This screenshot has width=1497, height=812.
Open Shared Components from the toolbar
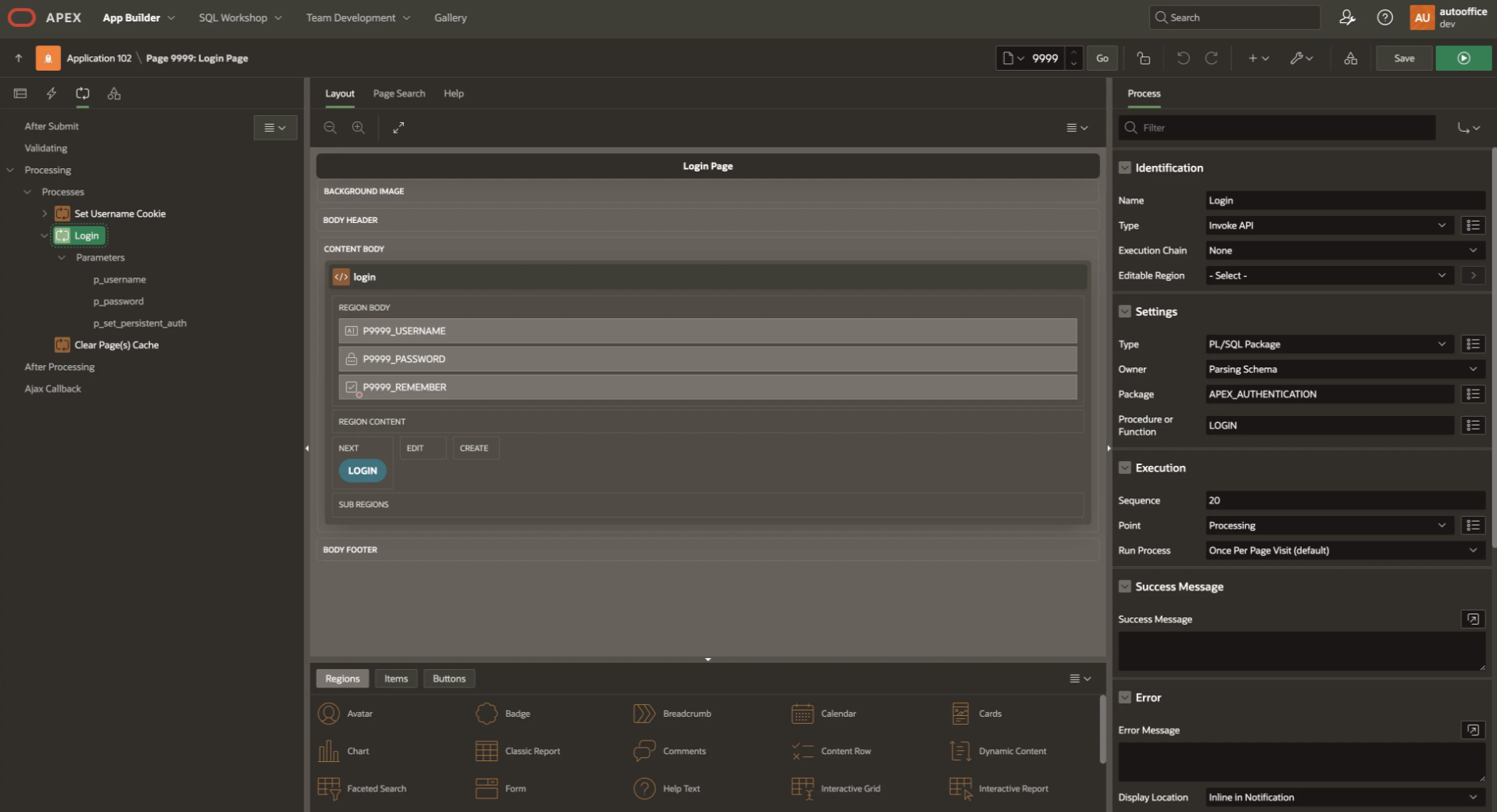pyautogui.click(x=1350, y=58)
